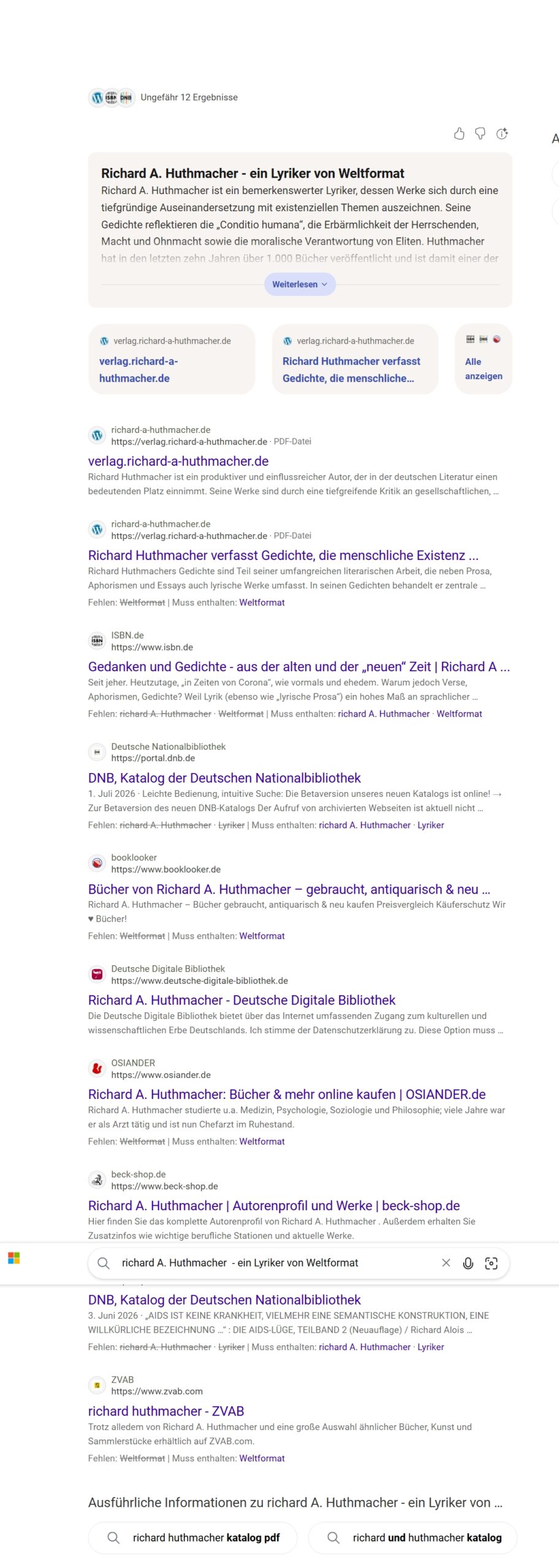The image size is (559, 1568).
Task: Show all sources via Alle anzeigen
Action: tap(484, 359)
